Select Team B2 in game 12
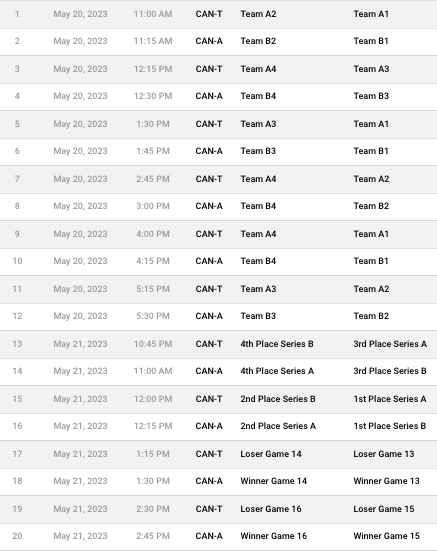Viewport: 437px width, 552px height. [x=371, y=316]
